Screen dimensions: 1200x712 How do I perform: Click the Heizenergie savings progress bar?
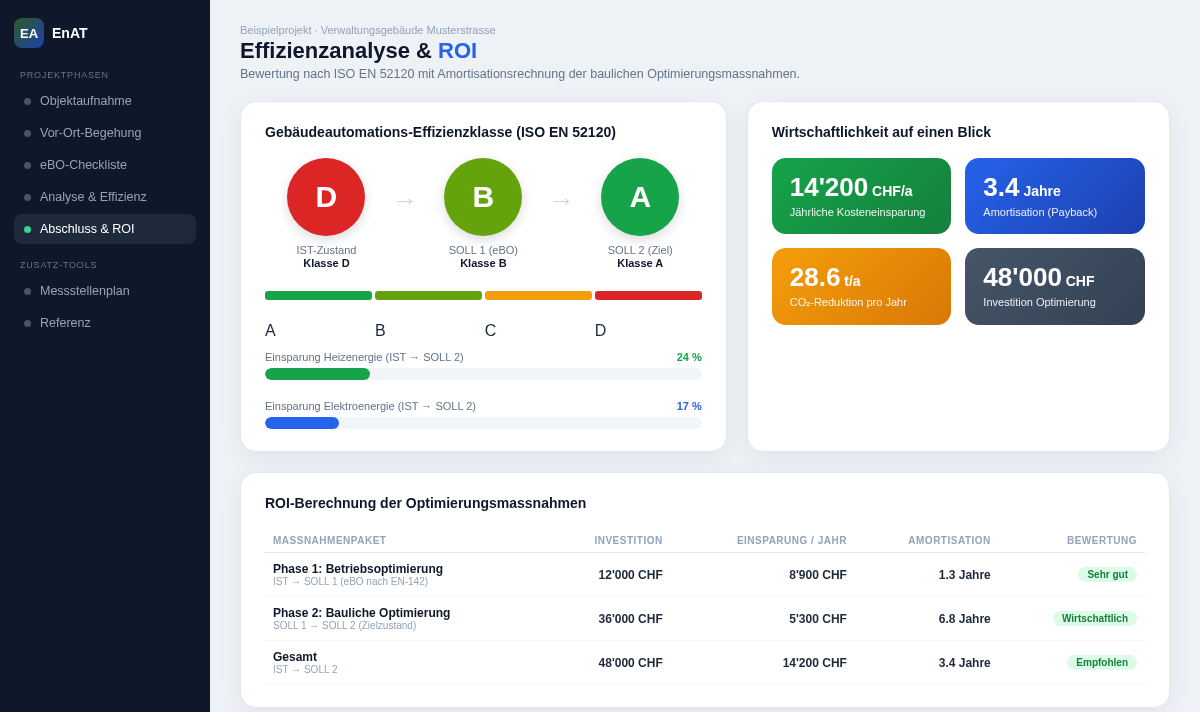pyautogui.click(x=483, y=374)
